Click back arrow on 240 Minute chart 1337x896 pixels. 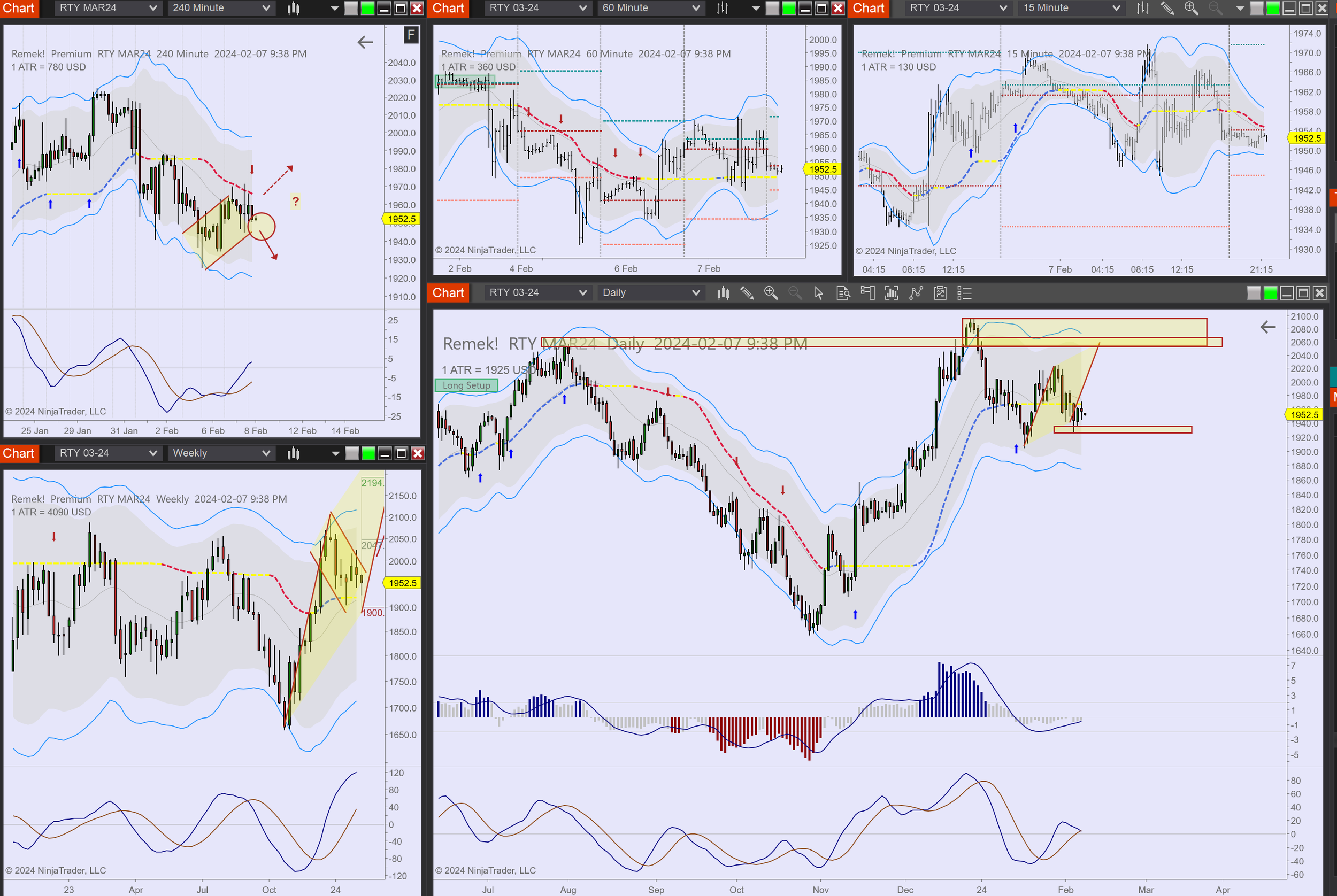click(x=365, y=42)
